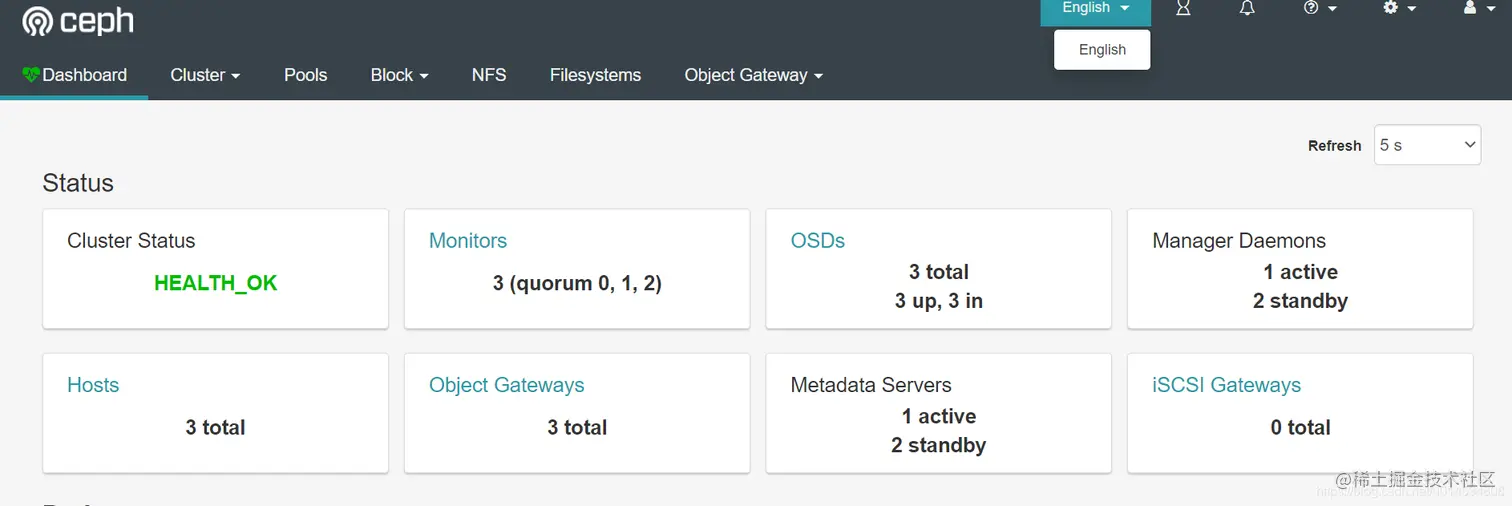Image resolution: width=1512 pixels, height=506 pixels.
Task: Expand the Cluster menu
Action: coord(205,75)
